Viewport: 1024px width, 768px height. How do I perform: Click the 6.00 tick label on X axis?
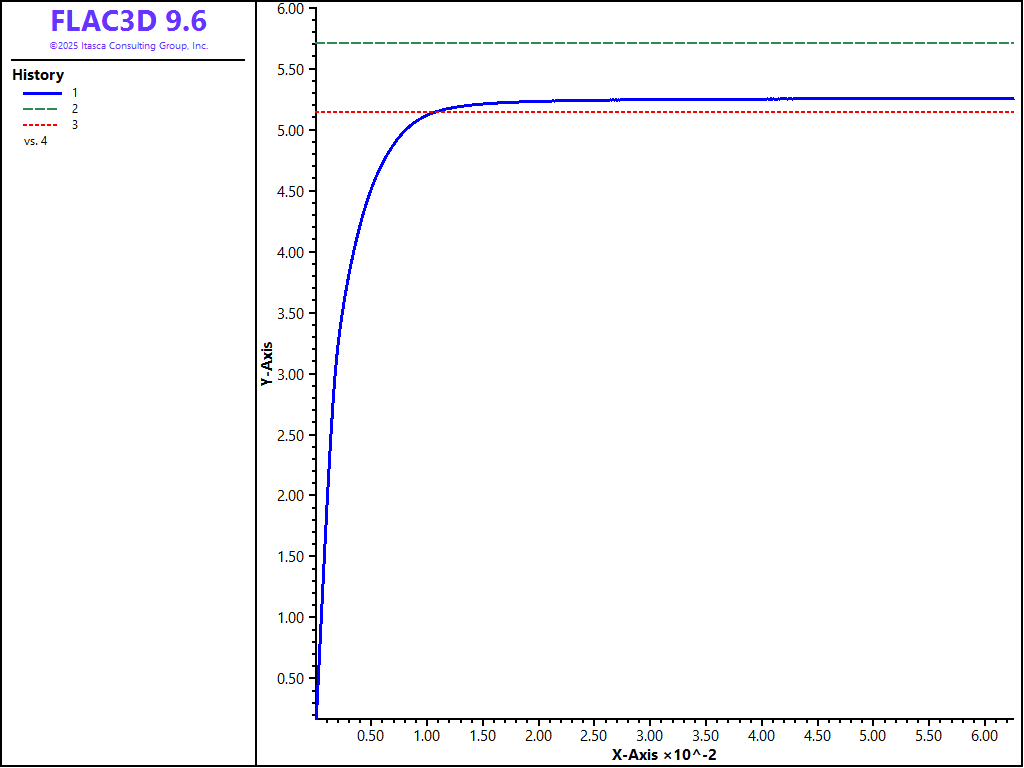(x=984, y=736)
